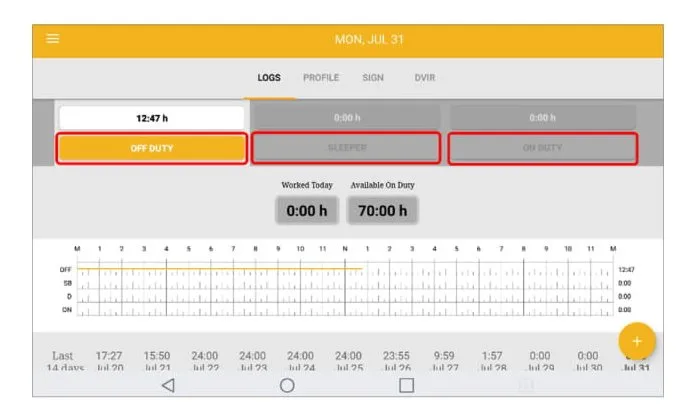Select the Jul 27 log with 9:59

(x=444, y=361)
